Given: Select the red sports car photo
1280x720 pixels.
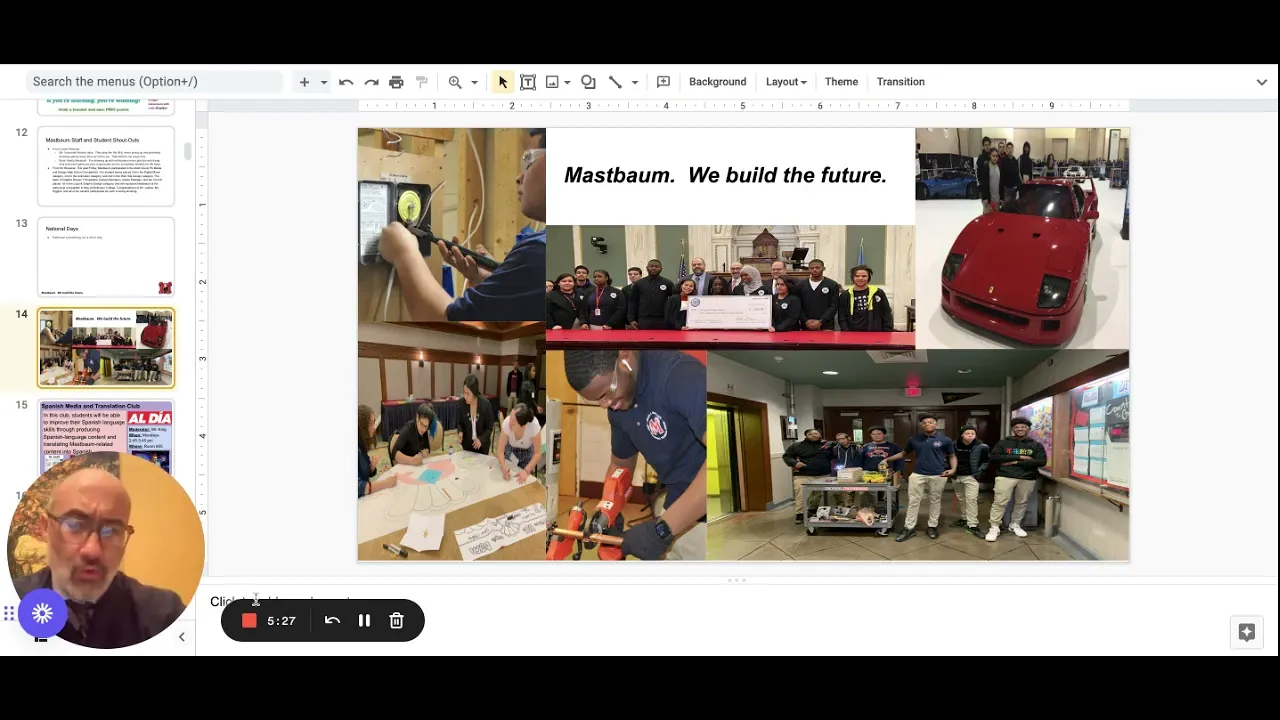Looking at the screenshot, I should pyautogui.click(x=1022, y=238).
